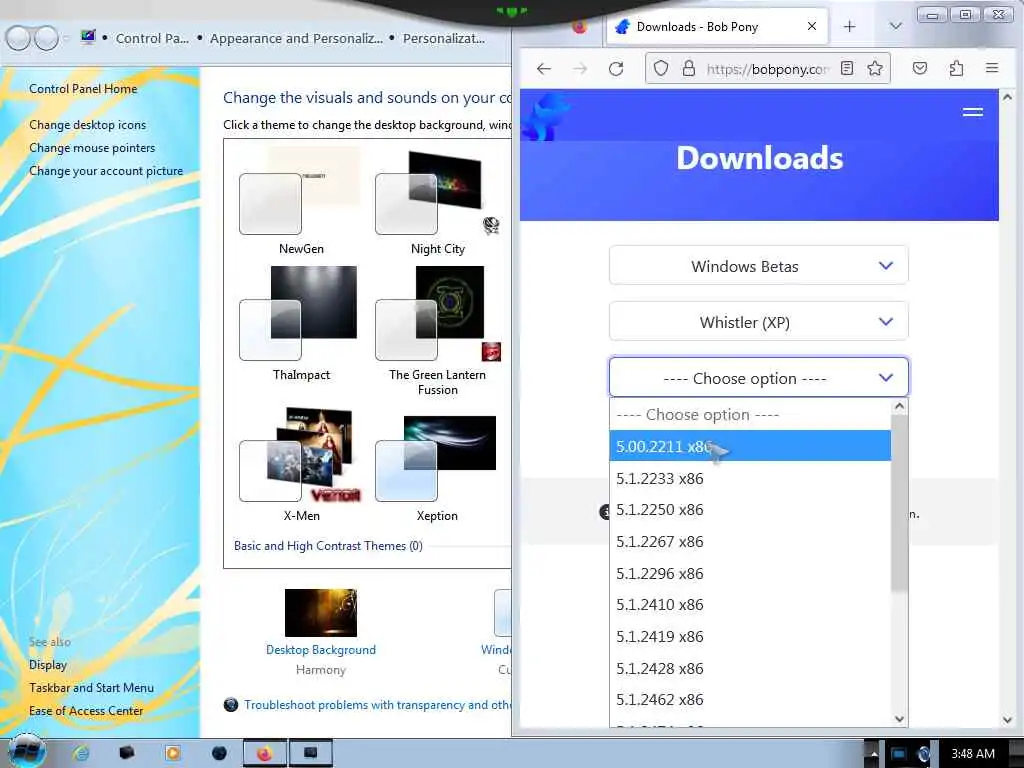Open the Pocket save icon
This screenshot has height=768, width=1024.
[920, 68]
